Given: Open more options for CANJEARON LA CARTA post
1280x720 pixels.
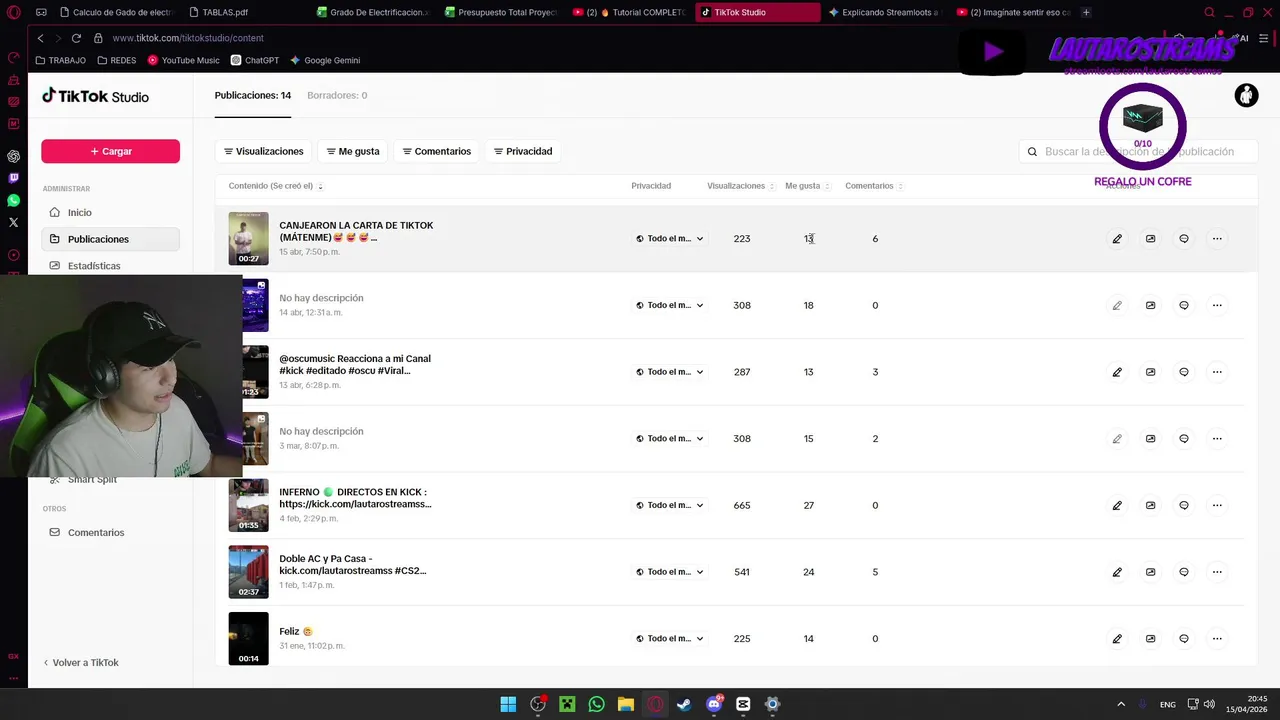Looking at the screenshot, I should pyautogui.click(x=1217, y=239).
